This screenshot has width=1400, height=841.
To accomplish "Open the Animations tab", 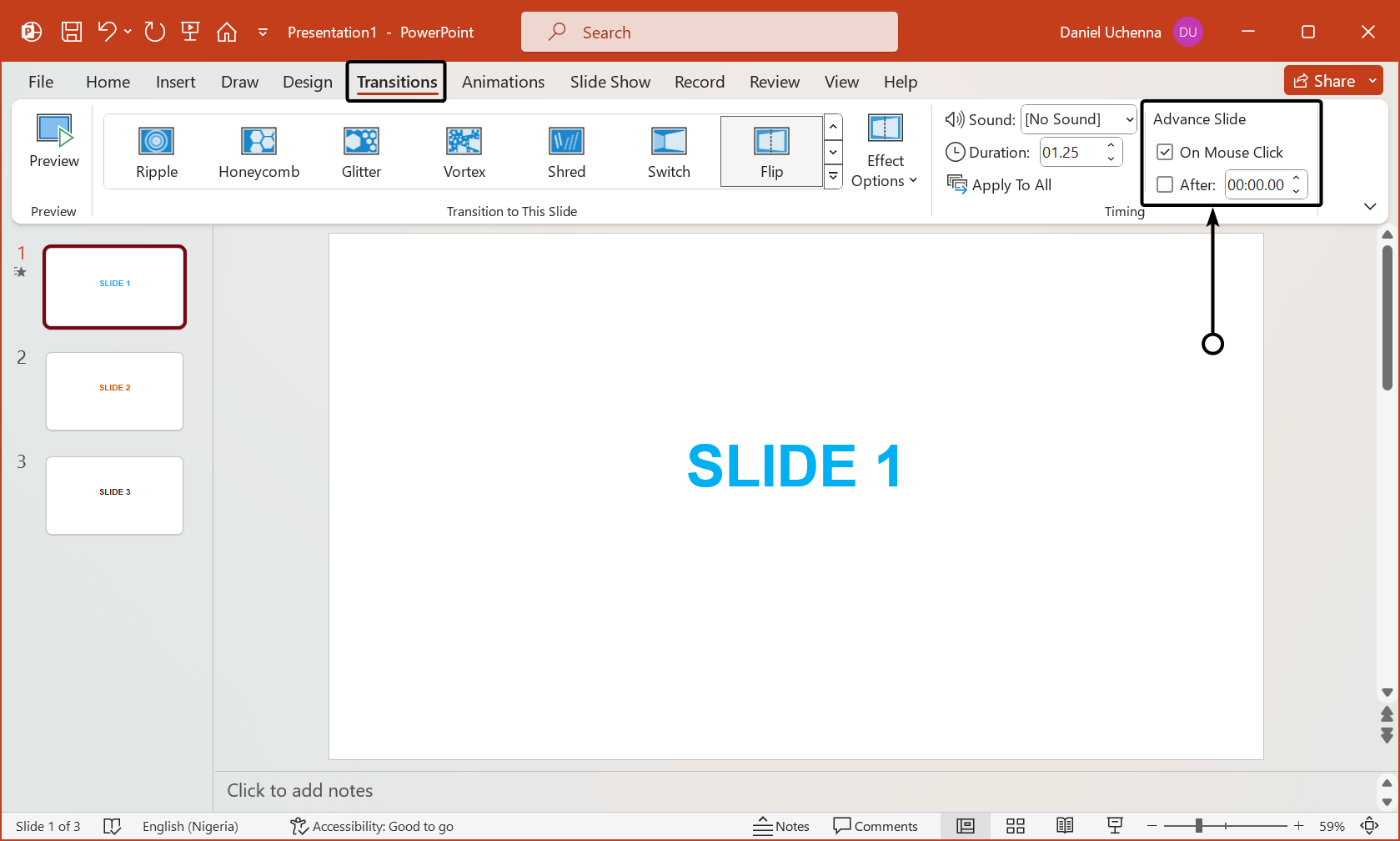I will click(503, 82).
